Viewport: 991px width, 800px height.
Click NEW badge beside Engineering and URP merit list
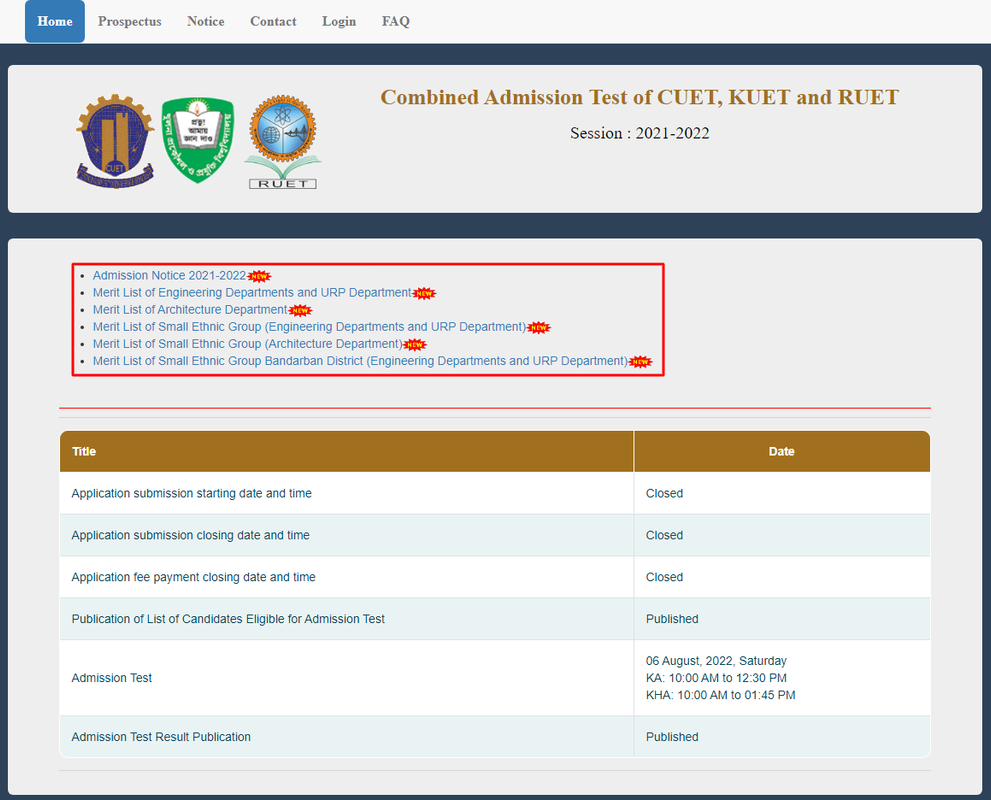(x=424, y=293)
